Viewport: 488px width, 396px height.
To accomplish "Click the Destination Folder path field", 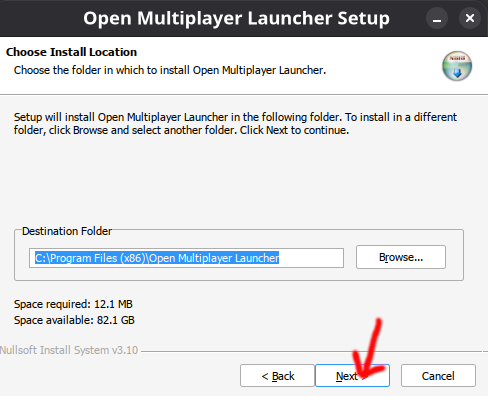I will 186,258.
